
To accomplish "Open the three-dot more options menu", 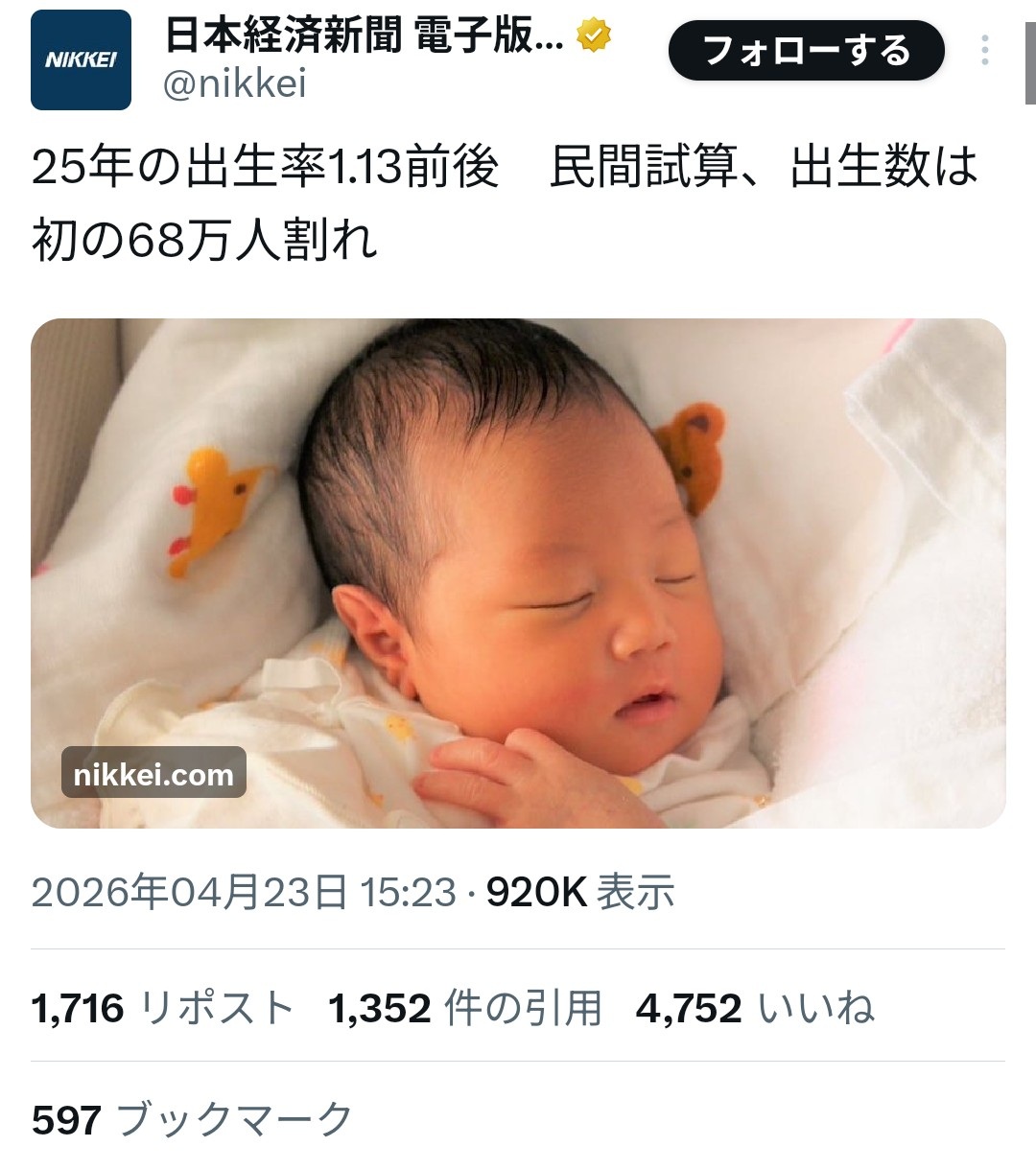I will coord(985,50).
